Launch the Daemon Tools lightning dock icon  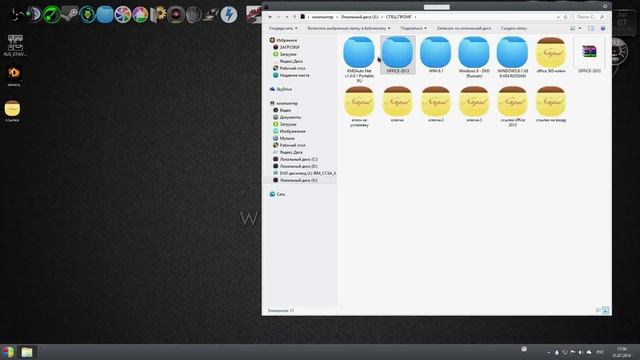(229, 15)
